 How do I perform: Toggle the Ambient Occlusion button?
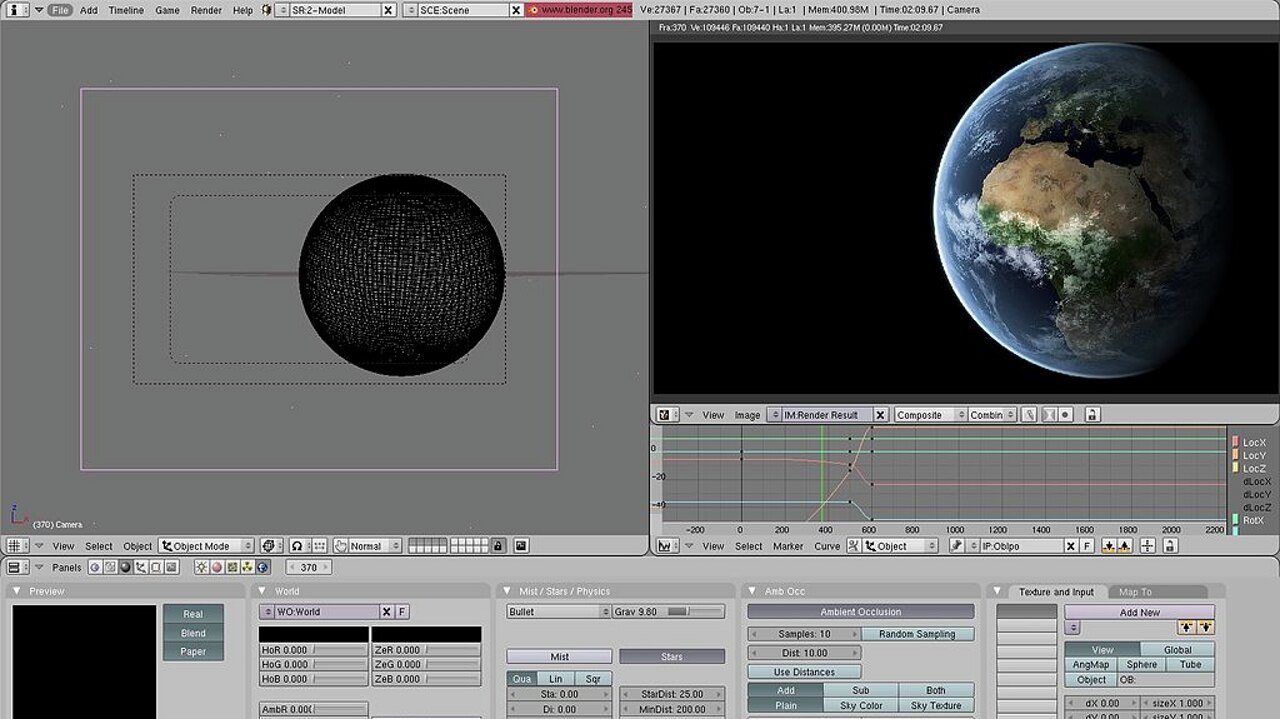click(860, 612)
